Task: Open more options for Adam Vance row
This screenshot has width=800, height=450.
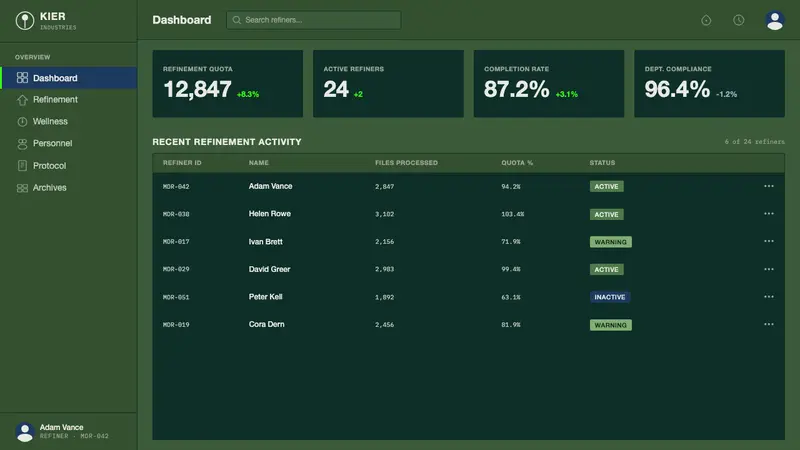Action: tap(769, 186)
